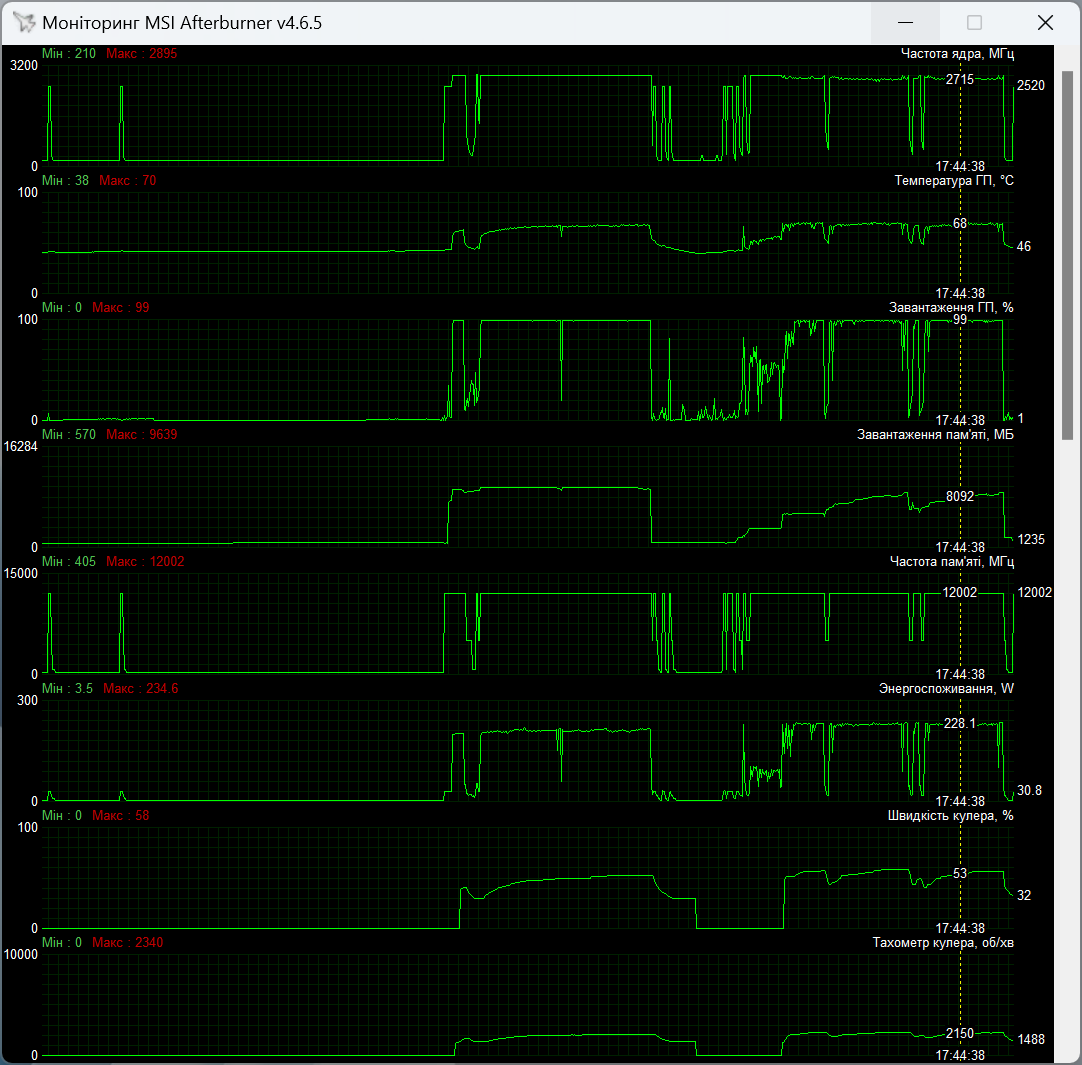The height and width of the screenshot is (1065, 1082).
Task: Click the core clock 'Мін : 210' value
Action: tap(68, 54)
